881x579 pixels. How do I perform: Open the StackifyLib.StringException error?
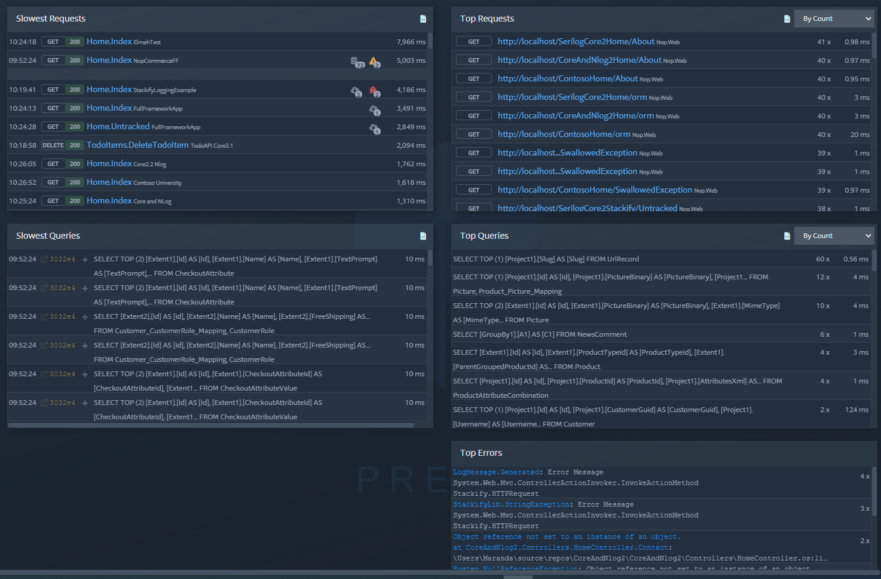[x=511, y=504]
